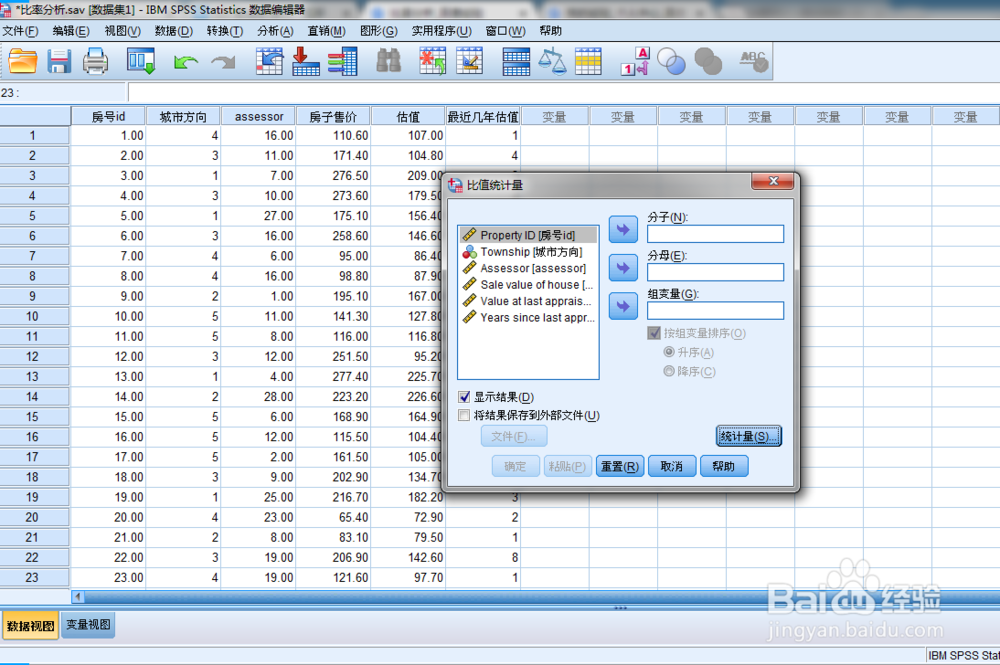This screenshot has width=1000, height=665.
Task: Click the Weight cases scale icon
Action: 552,62
